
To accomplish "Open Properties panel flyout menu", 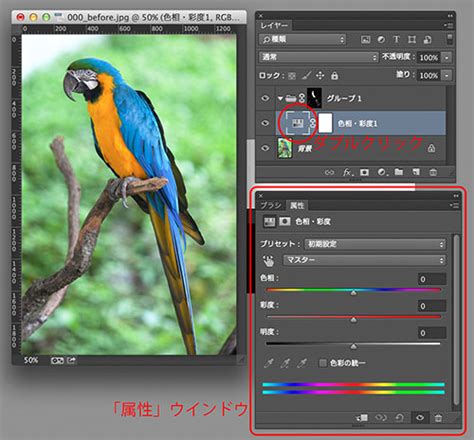I will click(454, 205).
